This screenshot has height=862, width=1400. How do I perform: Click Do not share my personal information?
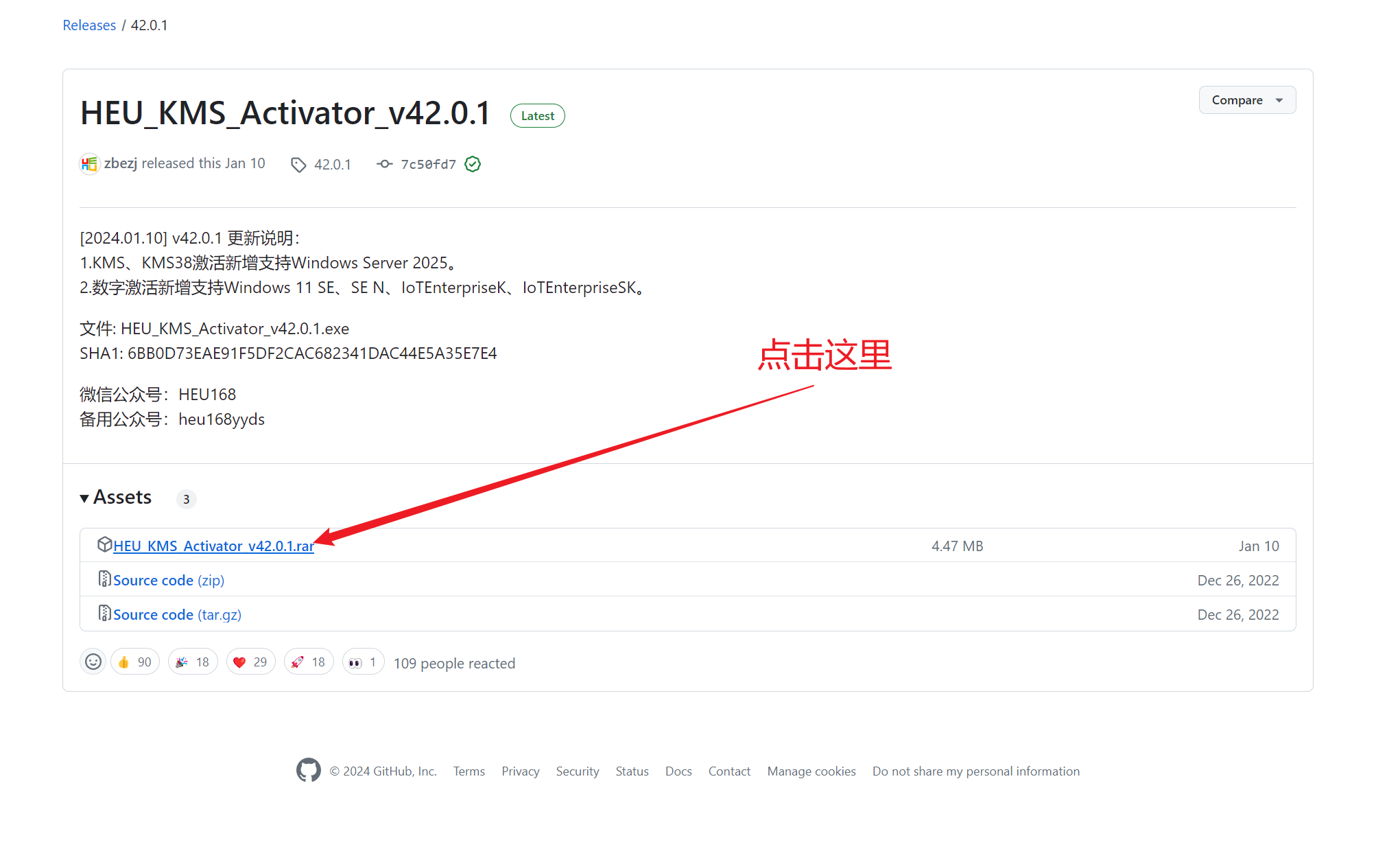pyautogui.click(x=976, y=771)
